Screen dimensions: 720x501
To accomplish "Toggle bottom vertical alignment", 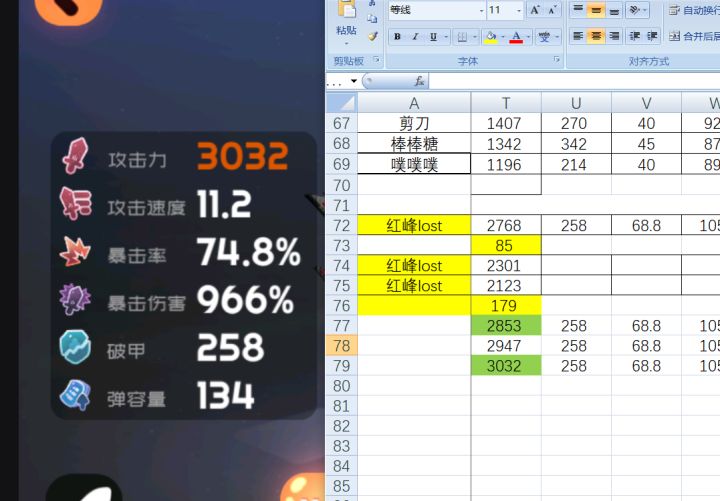I will click(614, 10).
